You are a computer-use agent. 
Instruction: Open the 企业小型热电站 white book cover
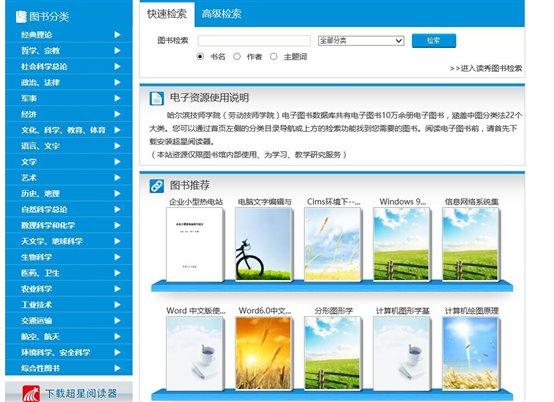(x=195, y=244)
